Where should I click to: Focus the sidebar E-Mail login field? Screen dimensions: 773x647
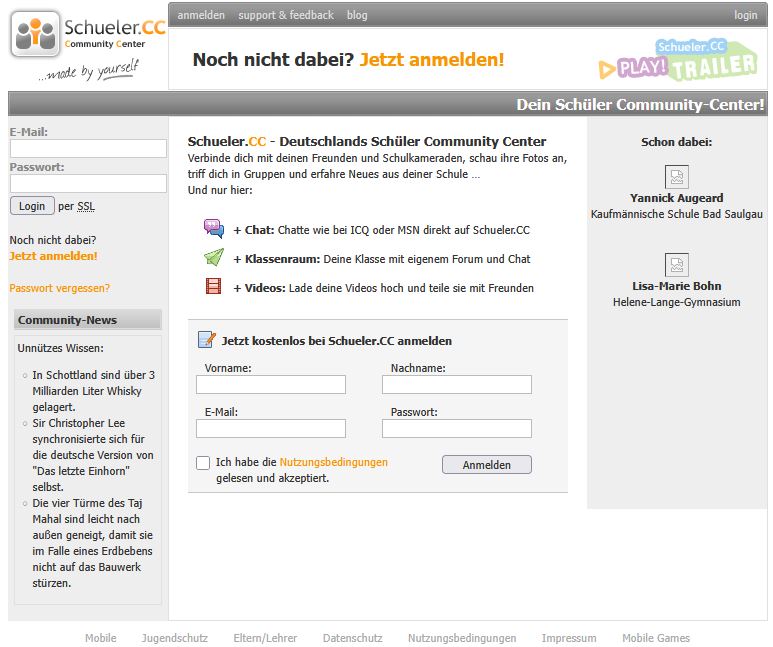coord(88,148)
